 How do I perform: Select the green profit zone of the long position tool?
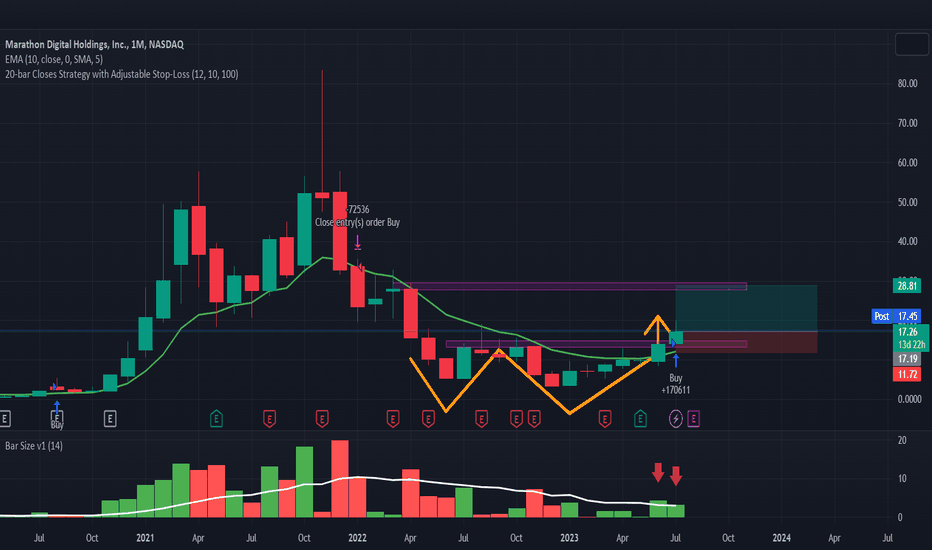tap(746, 308)
